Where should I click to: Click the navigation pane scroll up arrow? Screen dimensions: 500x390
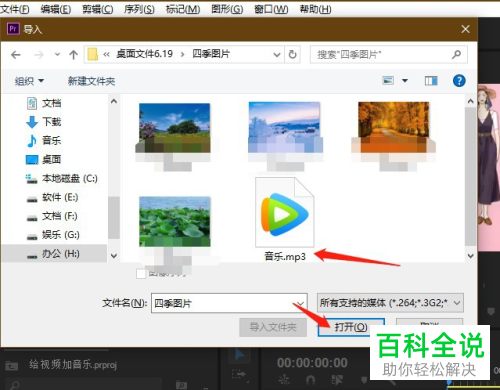tap(114, 101)
